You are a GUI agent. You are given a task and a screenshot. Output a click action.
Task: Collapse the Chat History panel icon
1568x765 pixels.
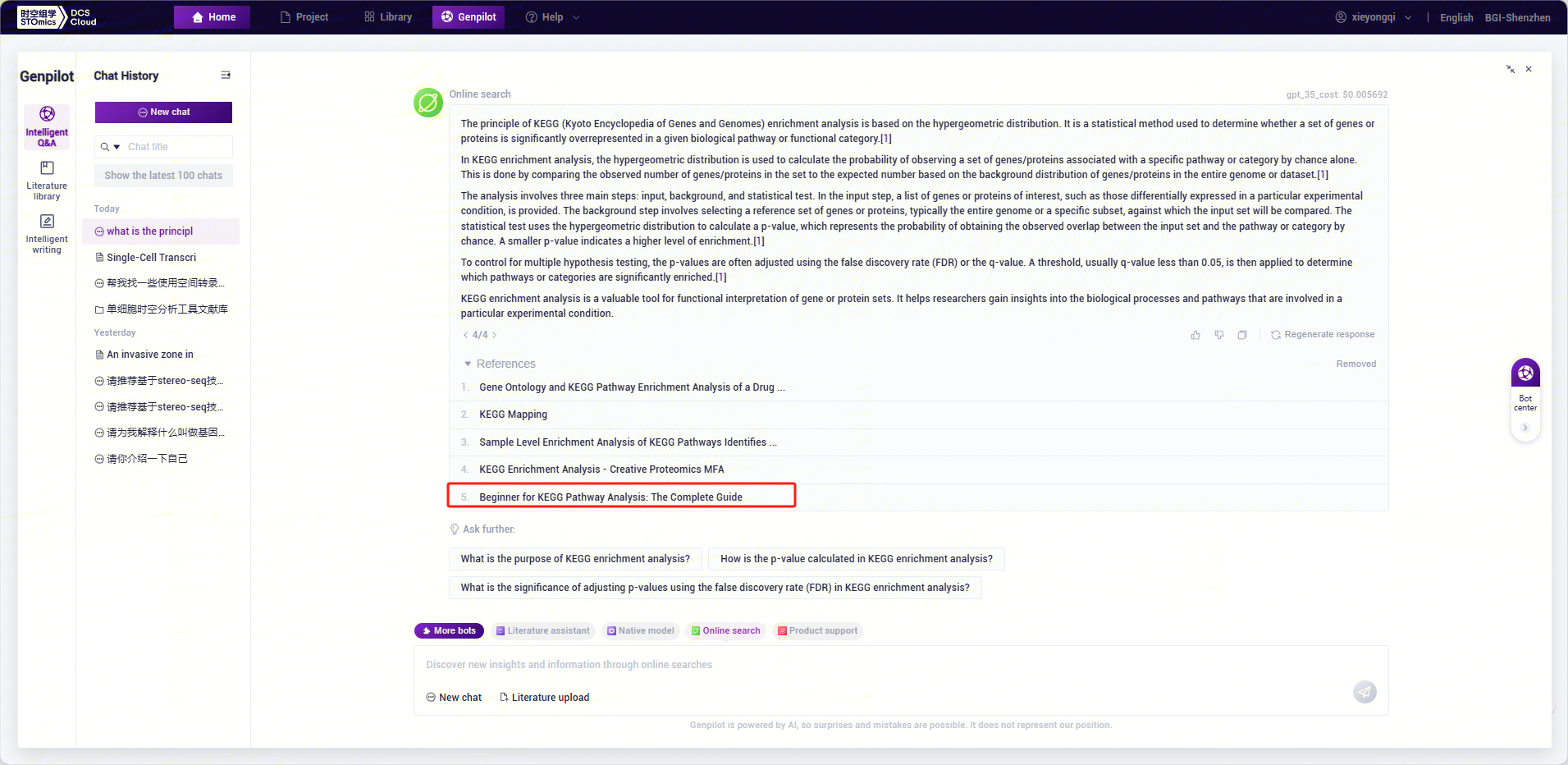tap(226, 76)
